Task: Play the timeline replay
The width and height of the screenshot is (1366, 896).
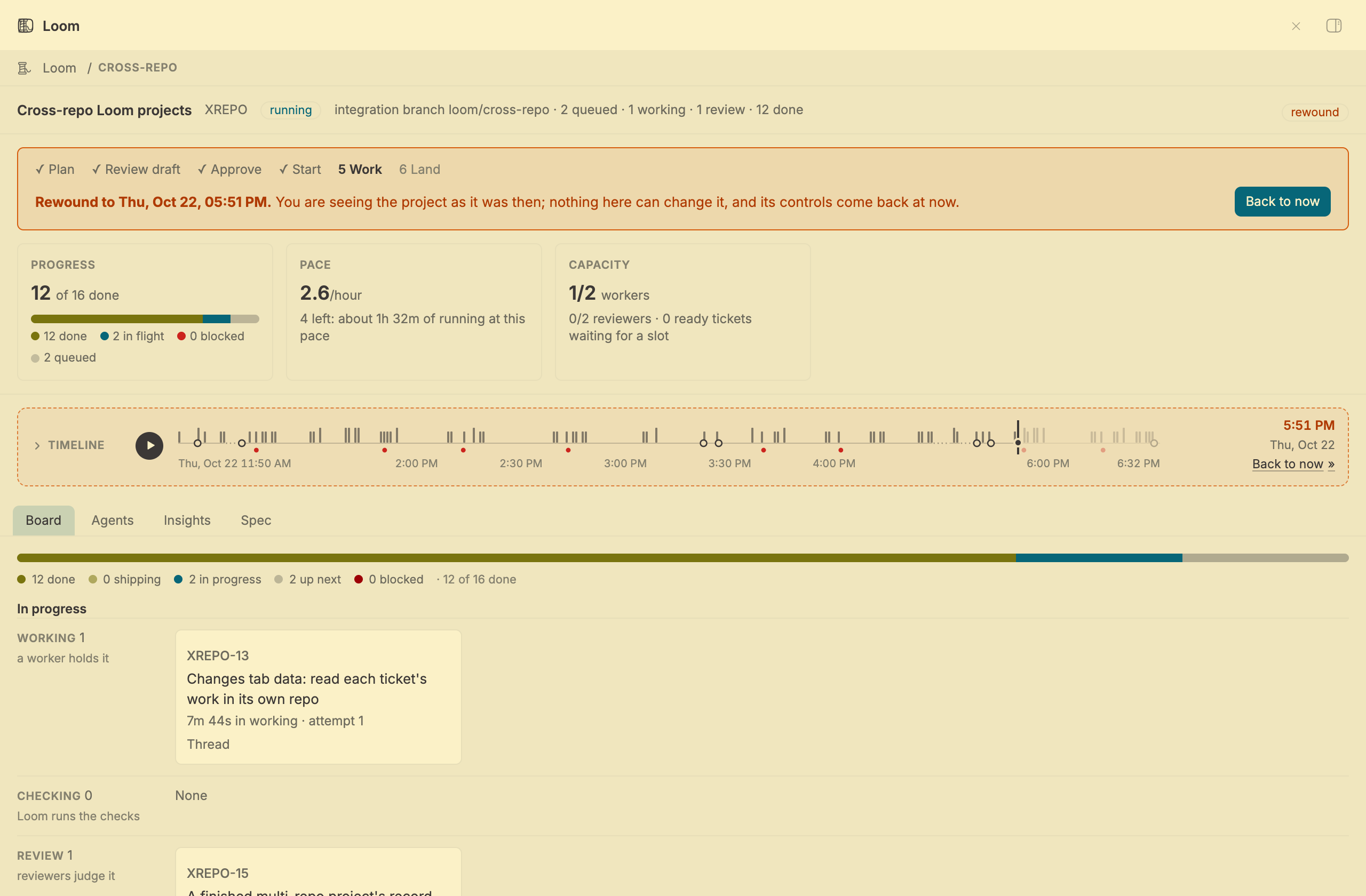Action: pyautogui.click(x=149, y=446)
